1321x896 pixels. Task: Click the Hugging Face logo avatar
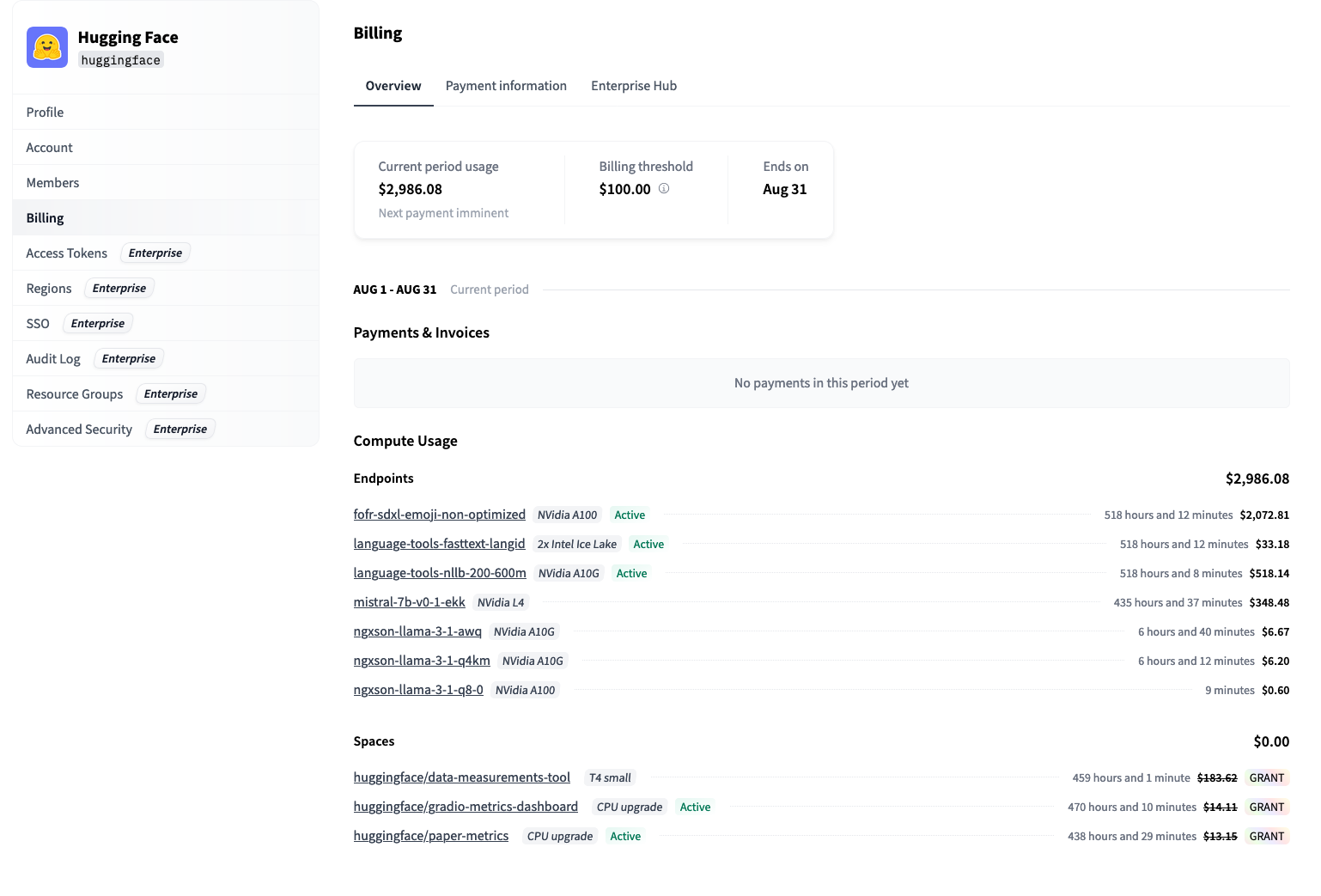pyautogui.click(x=47, y=47)
